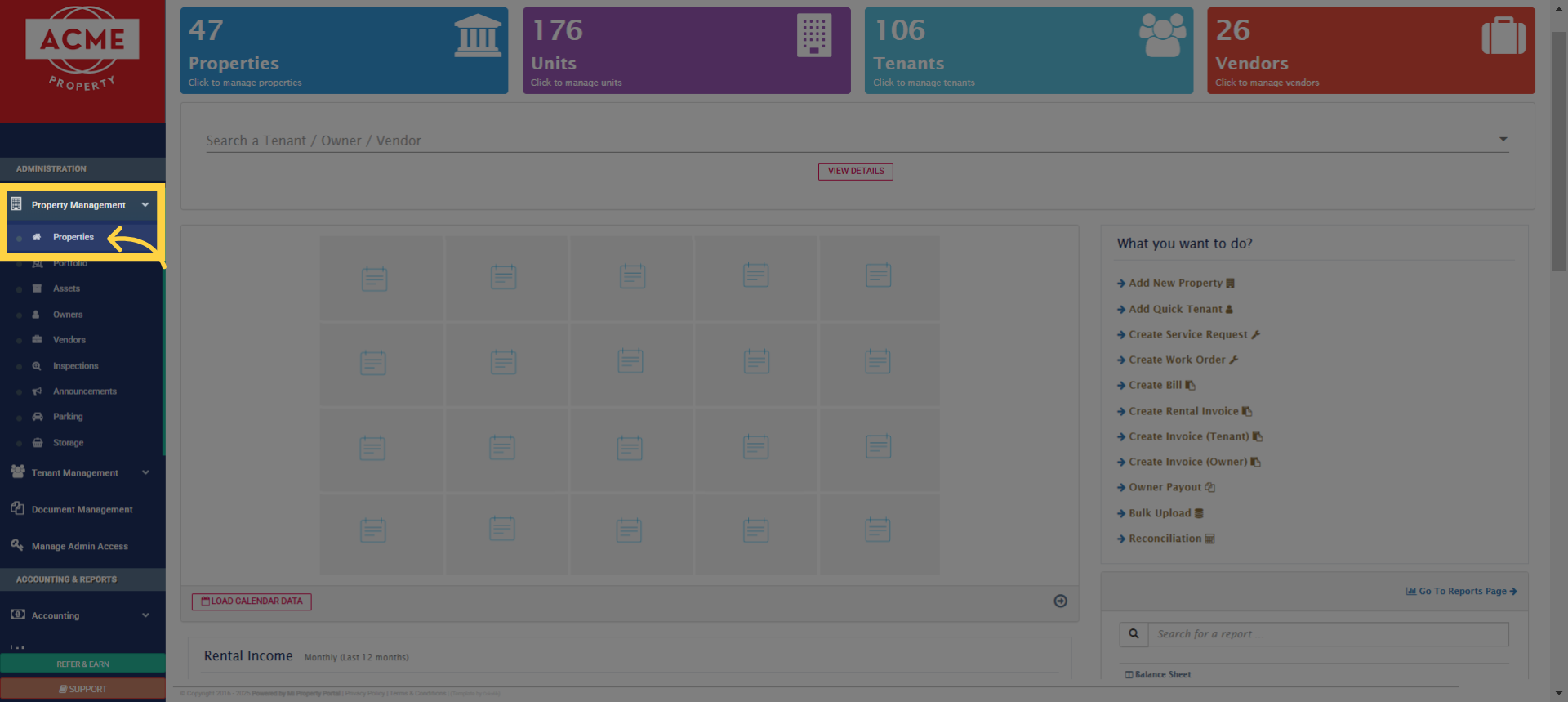Click Owner Payout link

(x=1165, y=487)
